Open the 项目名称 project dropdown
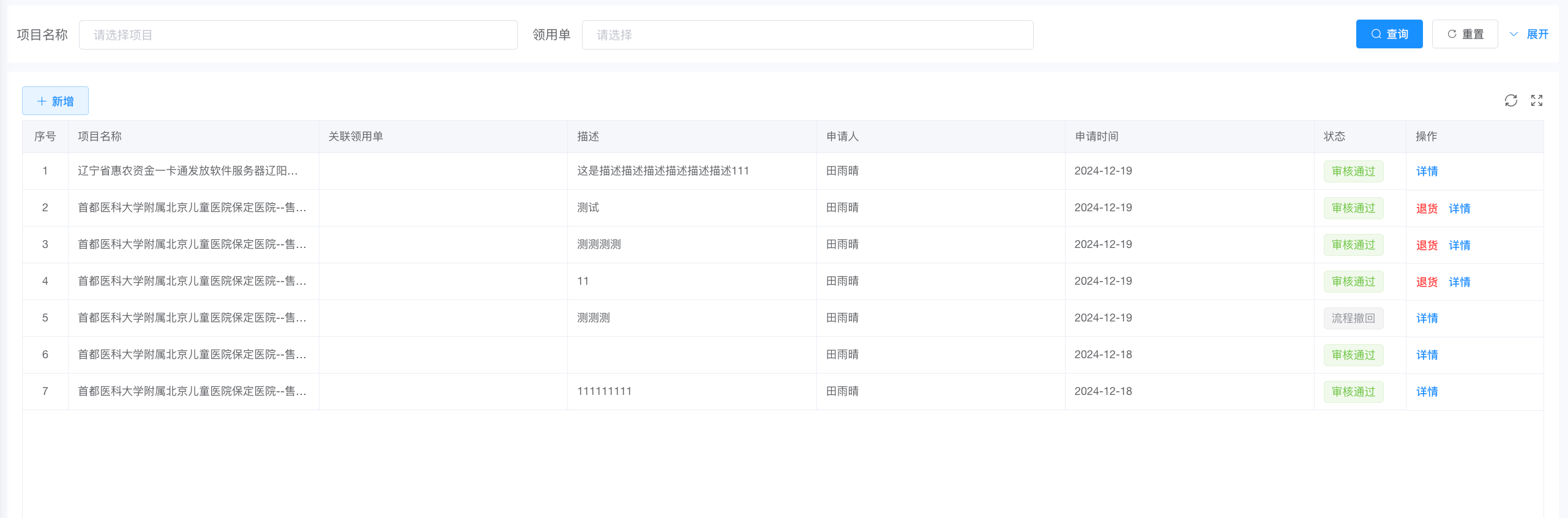Image resolution: width=1568 pixels, height=518 pixels. point(298,35)
